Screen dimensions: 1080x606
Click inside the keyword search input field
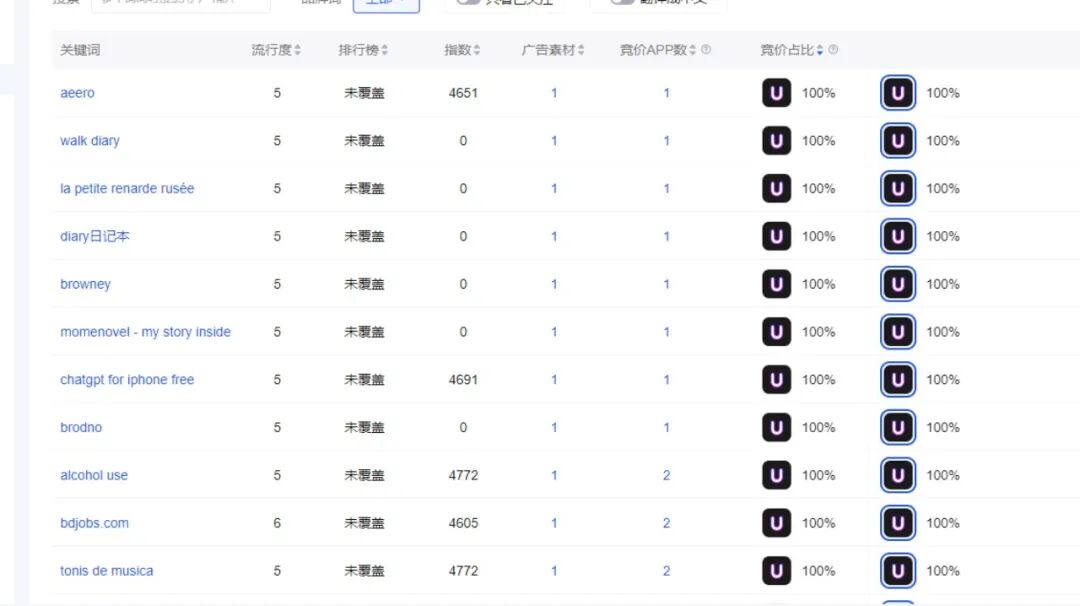(x=180, y=2)
